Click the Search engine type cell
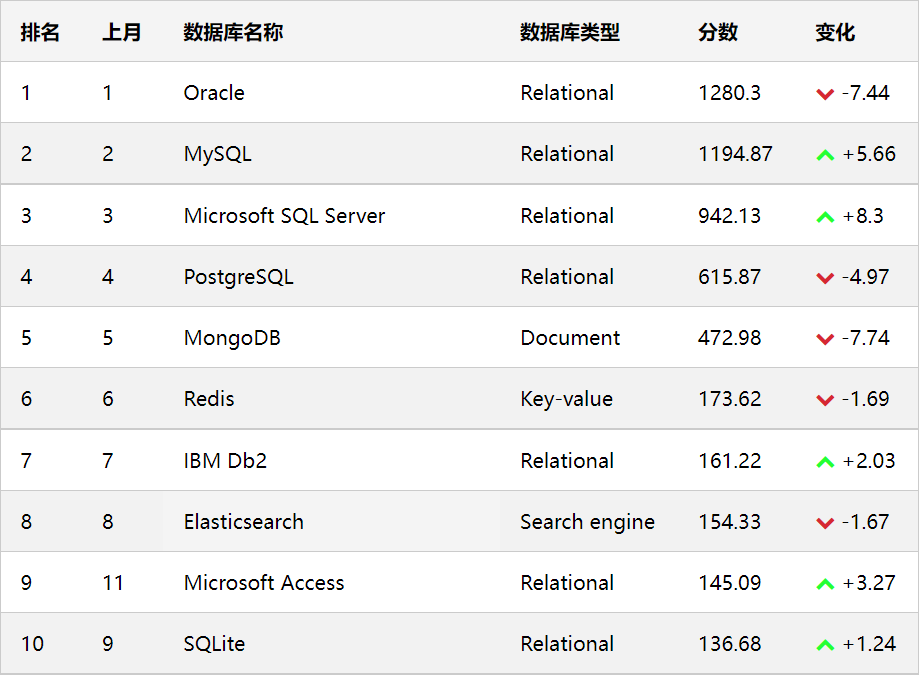This screenshot has height=675, width=920. click(x=588, y=522)
